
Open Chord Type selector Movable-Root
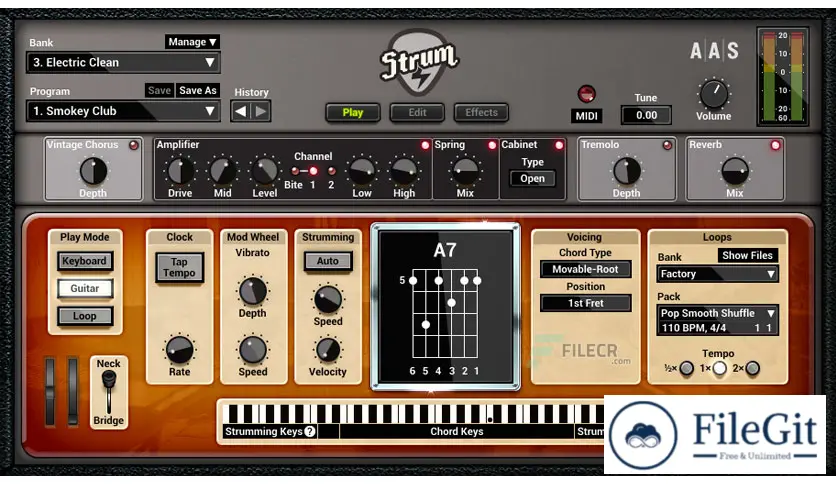point(585,269)
